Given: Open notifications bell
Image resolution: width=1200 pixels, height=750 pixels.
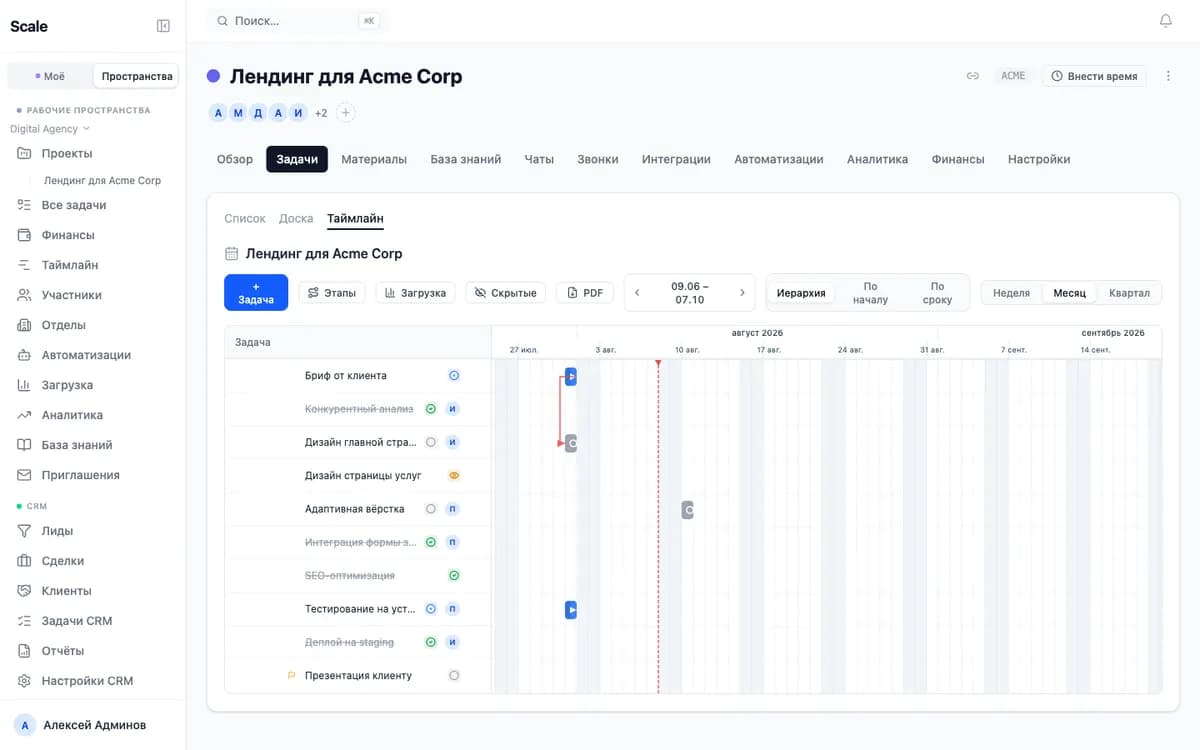Looking at the screenshot, I should click(1165, 21).
